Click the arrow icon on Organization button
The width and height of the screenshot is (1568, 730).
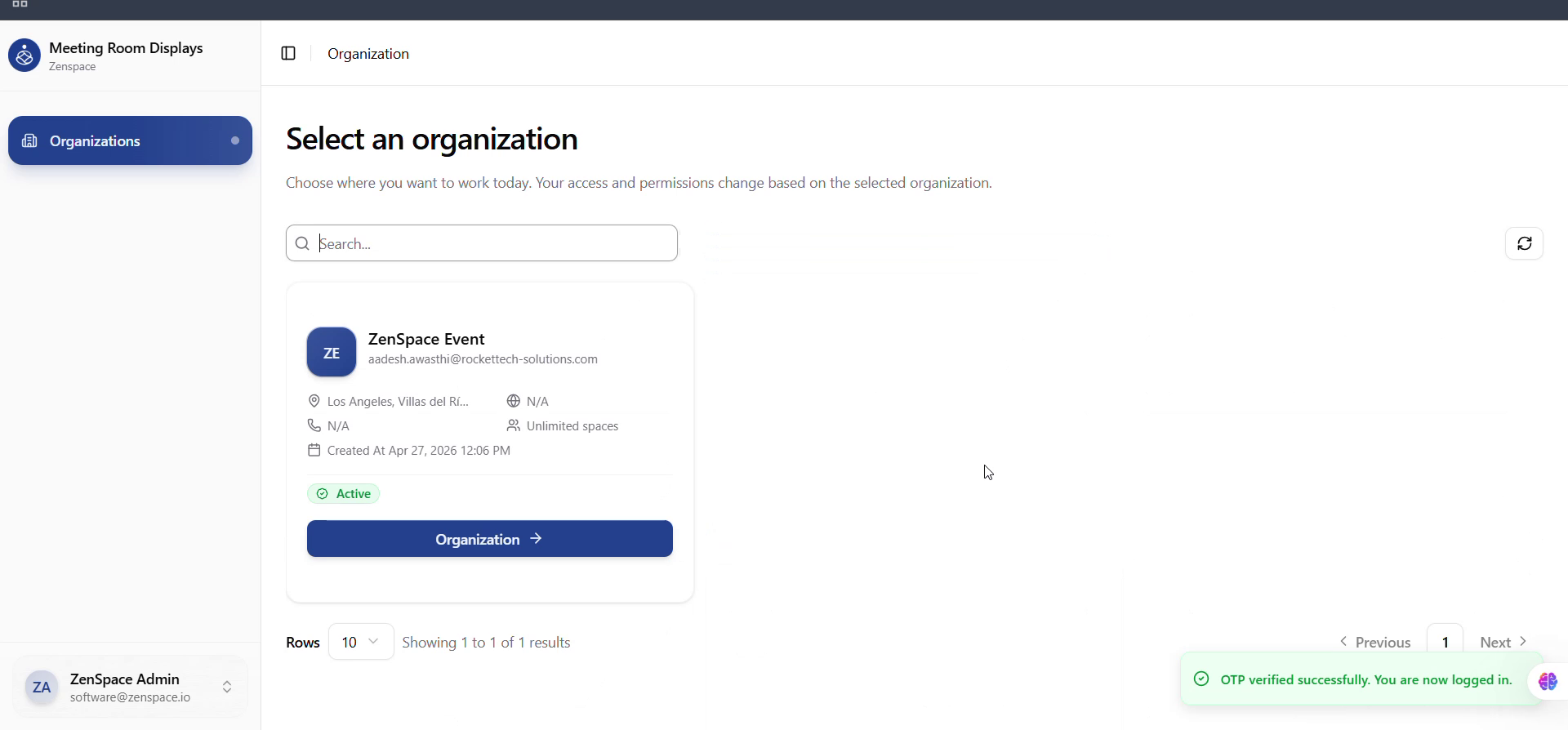tap(536, 539)
